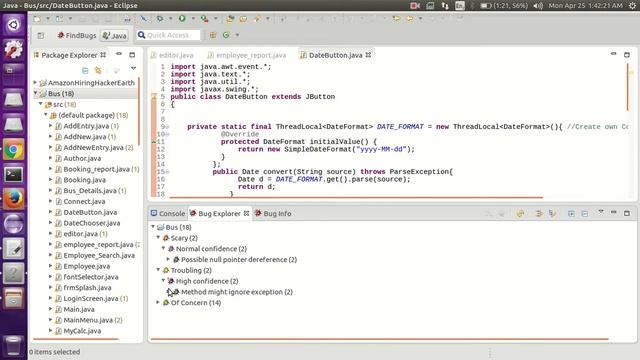Image resolution: width=640 pixels, height=360 pixels.
Task: Open DateButton.java in Package Explorer
Action: click(x=90, y=212)
